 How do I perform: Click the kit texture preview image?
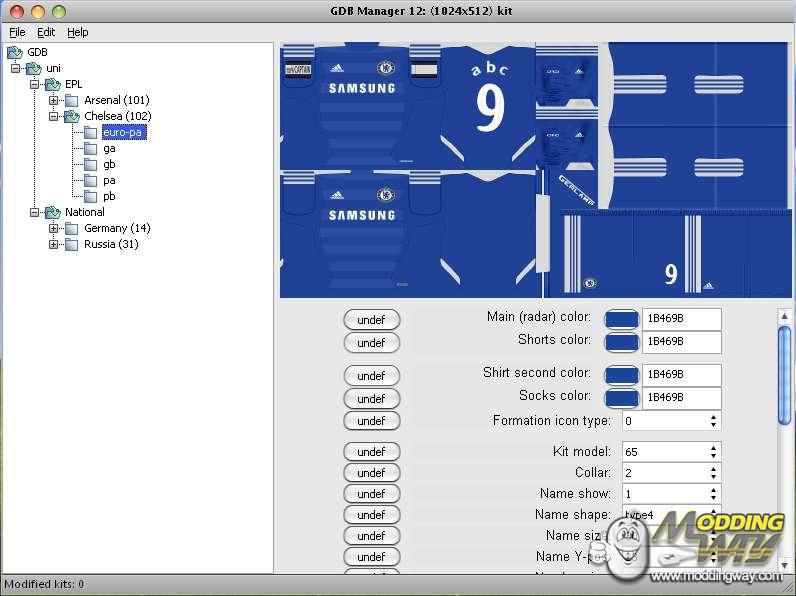[535, 170]
